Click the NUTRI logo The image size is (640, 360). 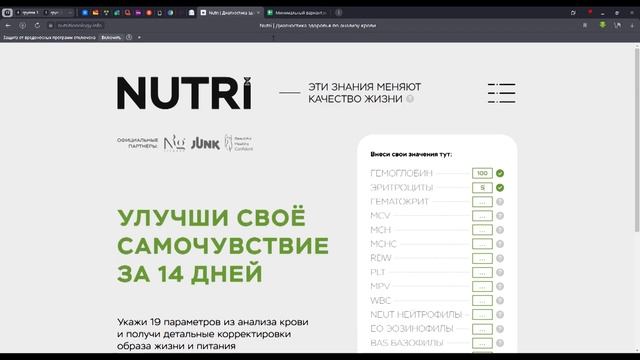tap(184, 93)
